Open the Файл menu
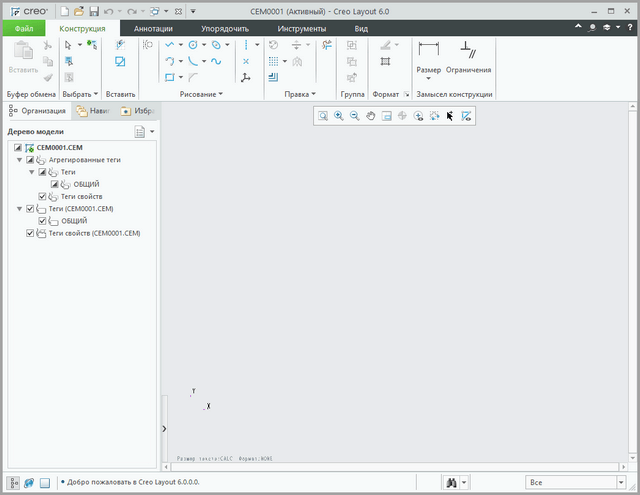640x495 pixels. 23,29
